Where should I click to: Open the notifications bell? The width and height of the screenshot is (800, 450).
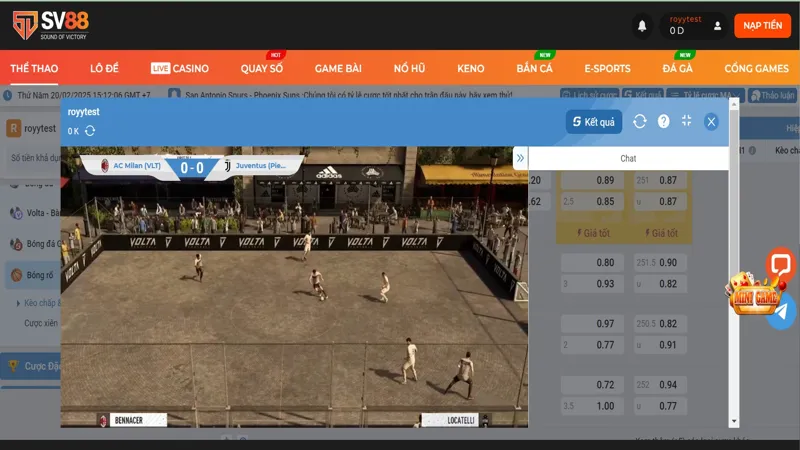(642, 26)
